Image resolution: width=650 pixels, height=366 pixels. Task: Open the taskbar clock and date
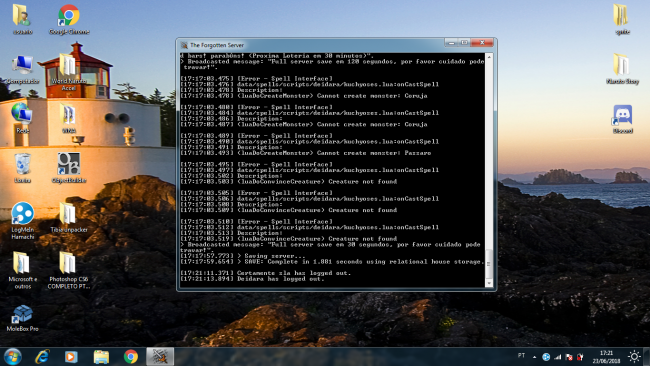click(606, 357)
